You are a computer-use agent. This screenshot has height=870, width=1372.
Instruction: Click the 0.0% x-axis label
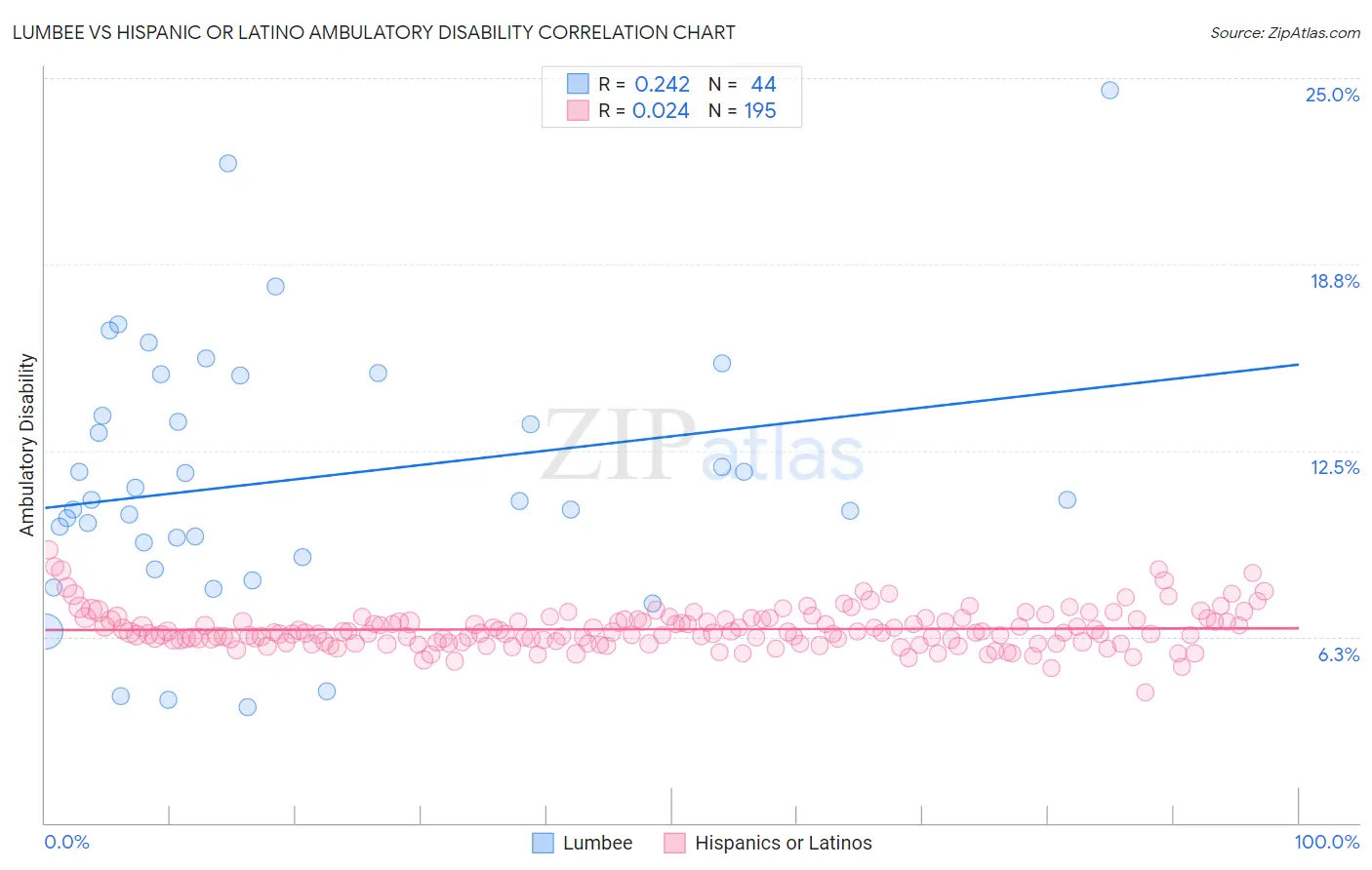point(66,842)
